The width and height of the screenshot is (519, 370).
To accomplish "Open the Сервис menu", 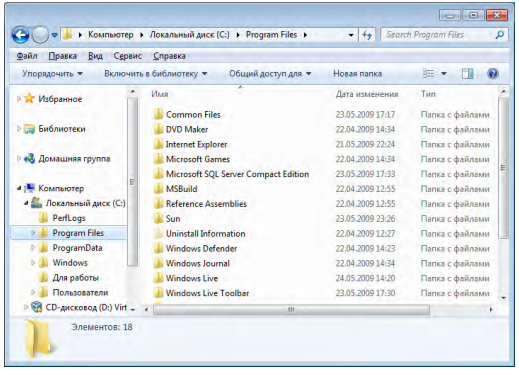I will (x=128, y=56).
